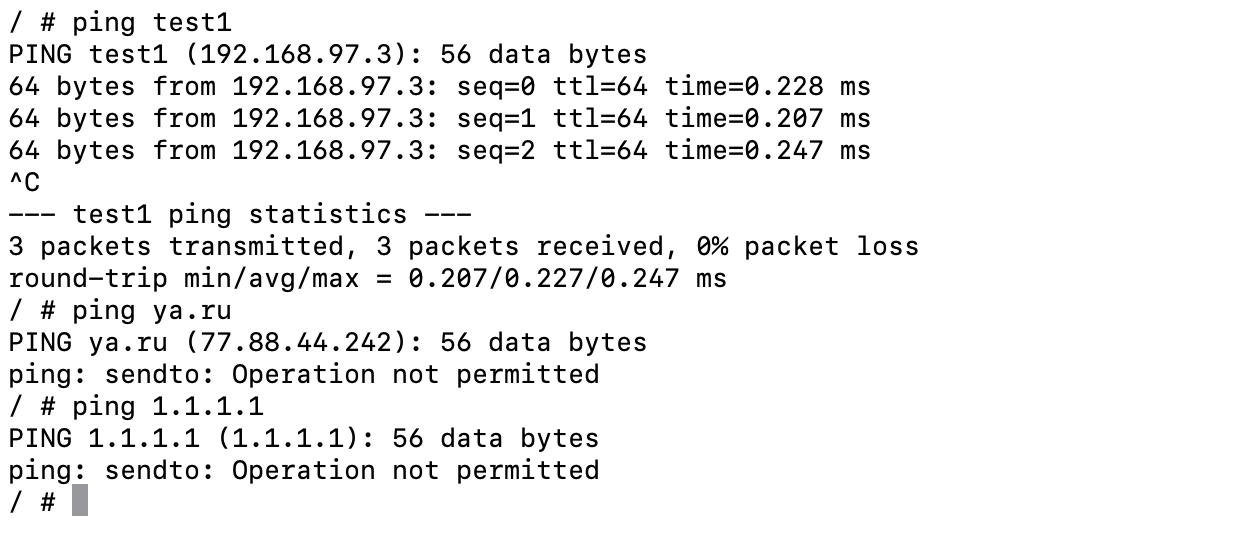Click the "ping test1" command text
This screenshot has width=1238, height=536.
click(152, 22)
